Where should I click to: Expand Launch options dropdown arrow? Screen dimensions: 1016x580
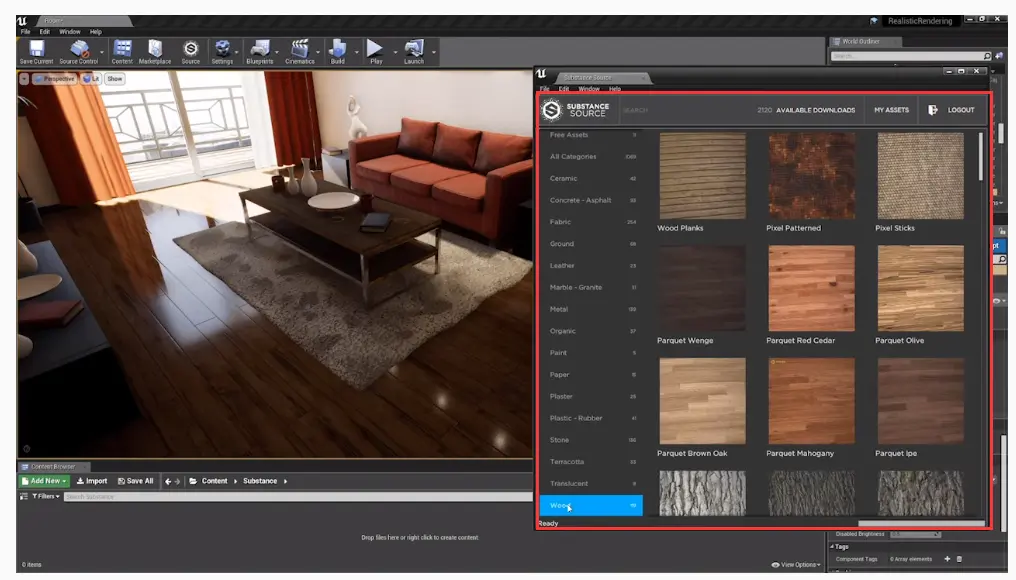(433, 52)
